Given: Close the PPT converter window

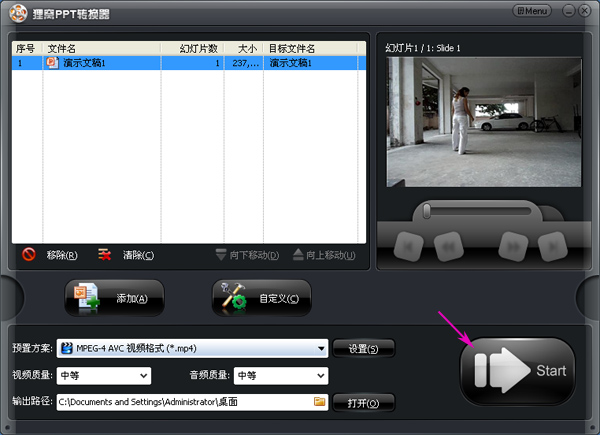Looking at the screenshot, I should 584,11.
